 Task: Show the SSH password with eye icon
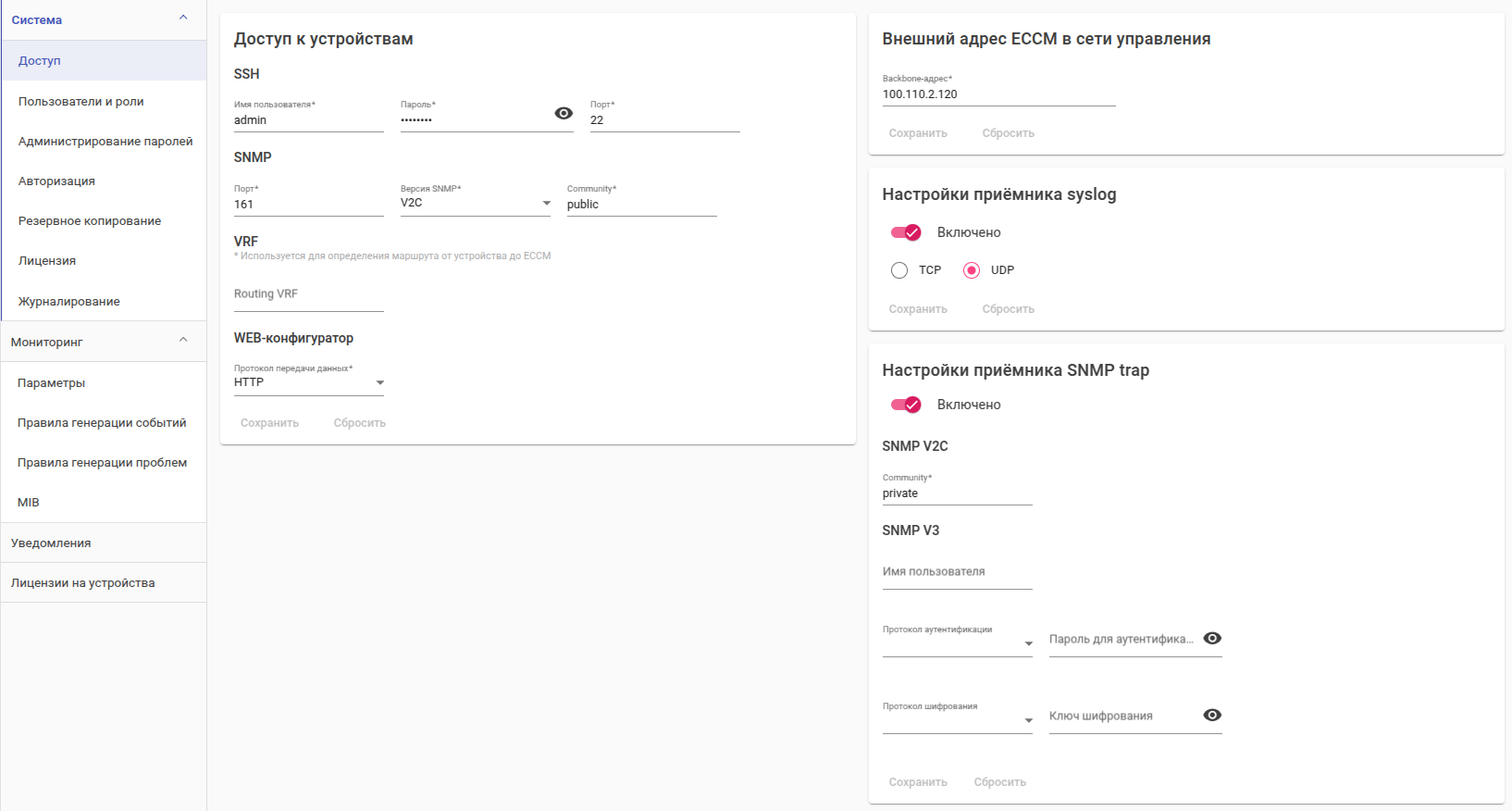(x=564, y=113)
